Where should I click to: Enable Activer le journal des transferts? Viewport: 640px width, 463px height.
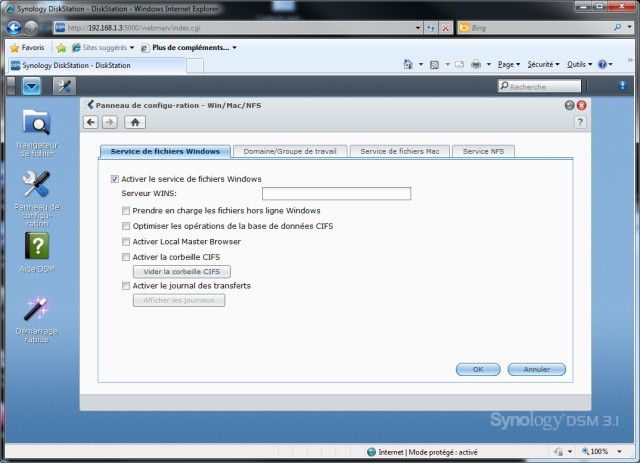(x=126, y=286)
